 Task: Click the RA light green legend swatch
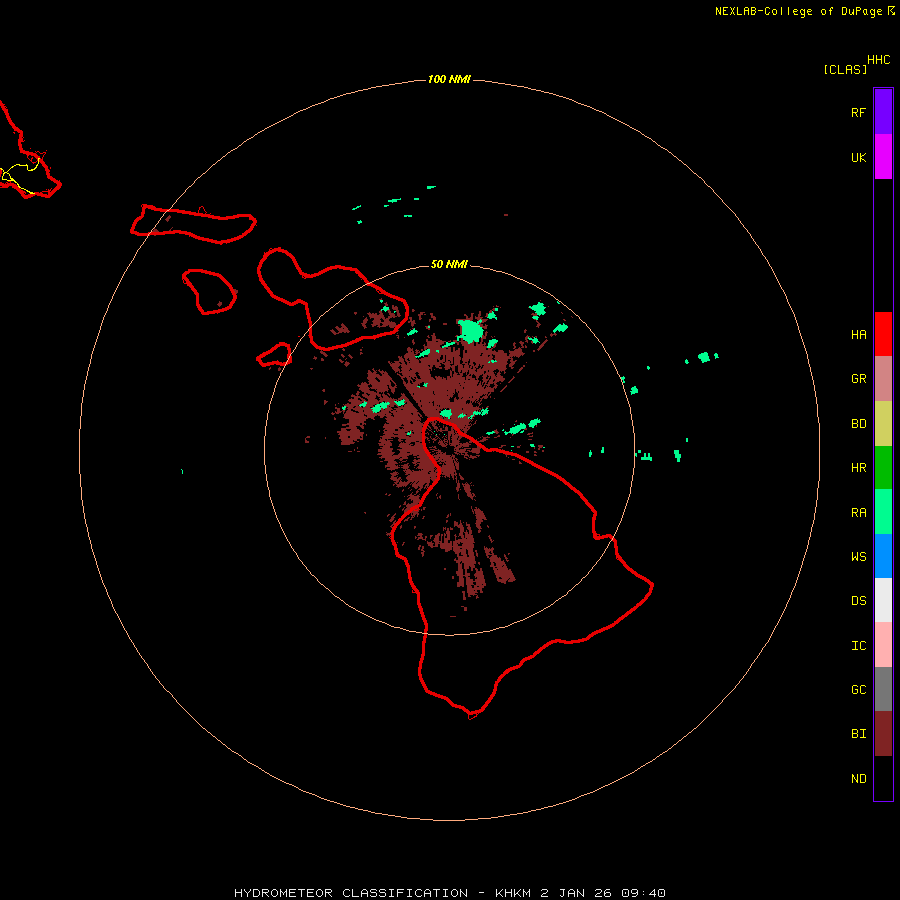pos(883,512)
